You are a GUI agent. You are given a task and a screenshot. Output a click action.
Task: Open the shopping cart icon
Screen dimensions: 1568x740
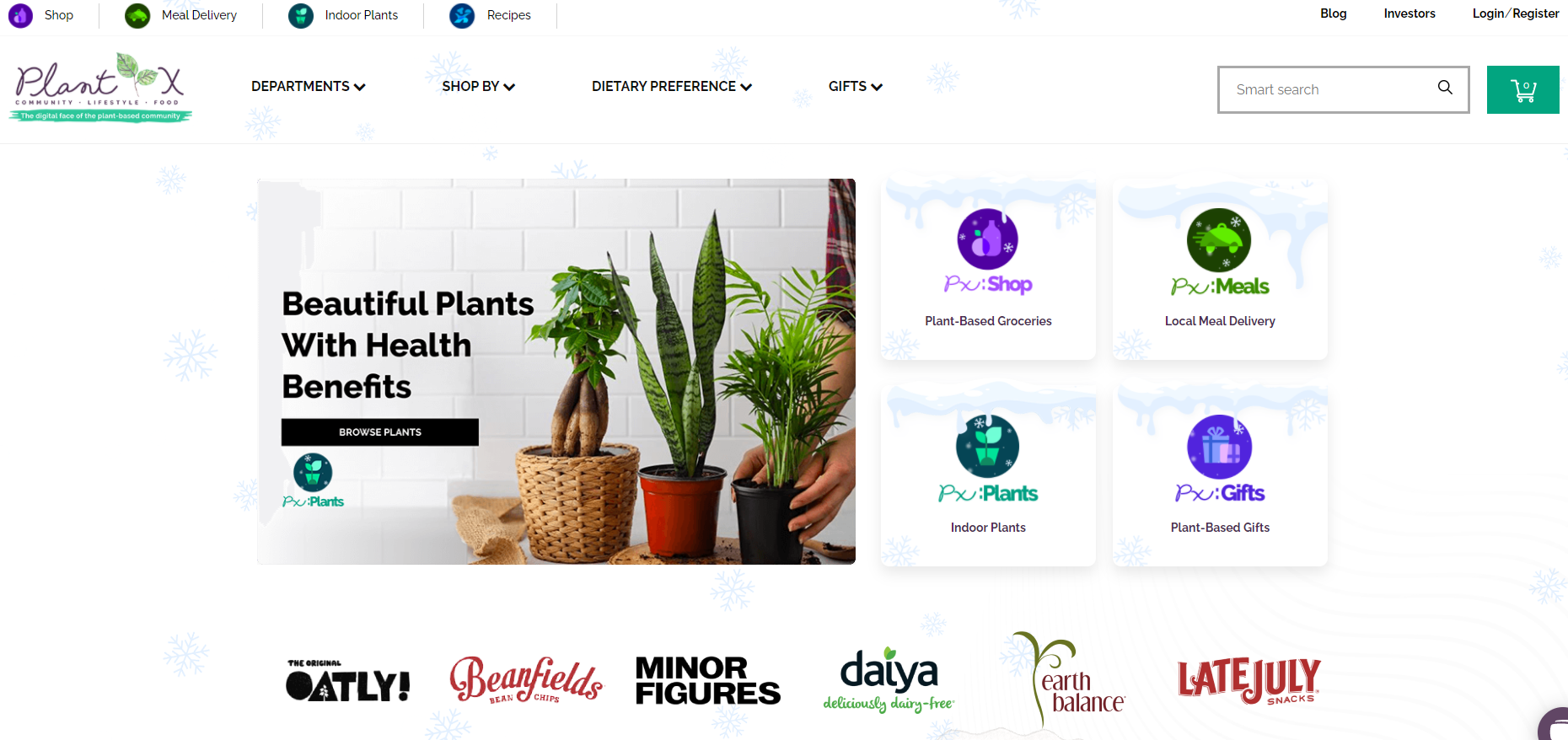coord(1522,89)
